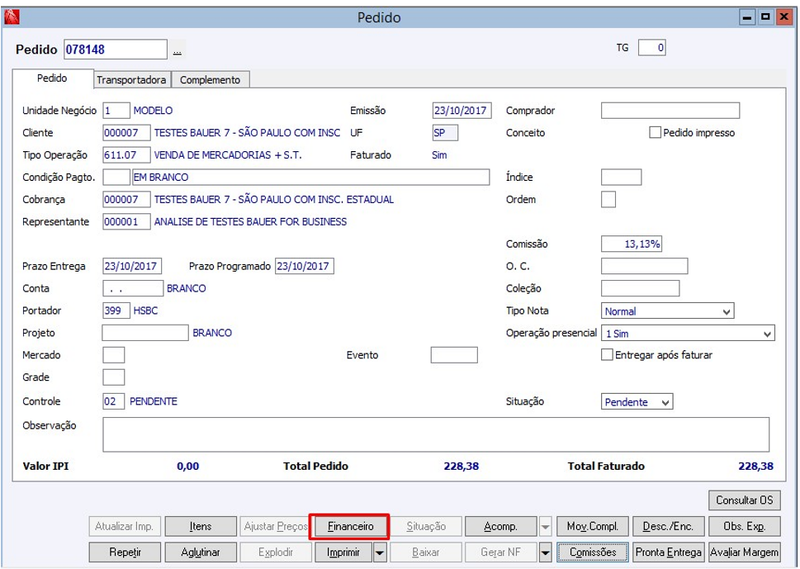The image size is (800, 569).
Task: Click the HSBC portador name
Action: (145, 310)
